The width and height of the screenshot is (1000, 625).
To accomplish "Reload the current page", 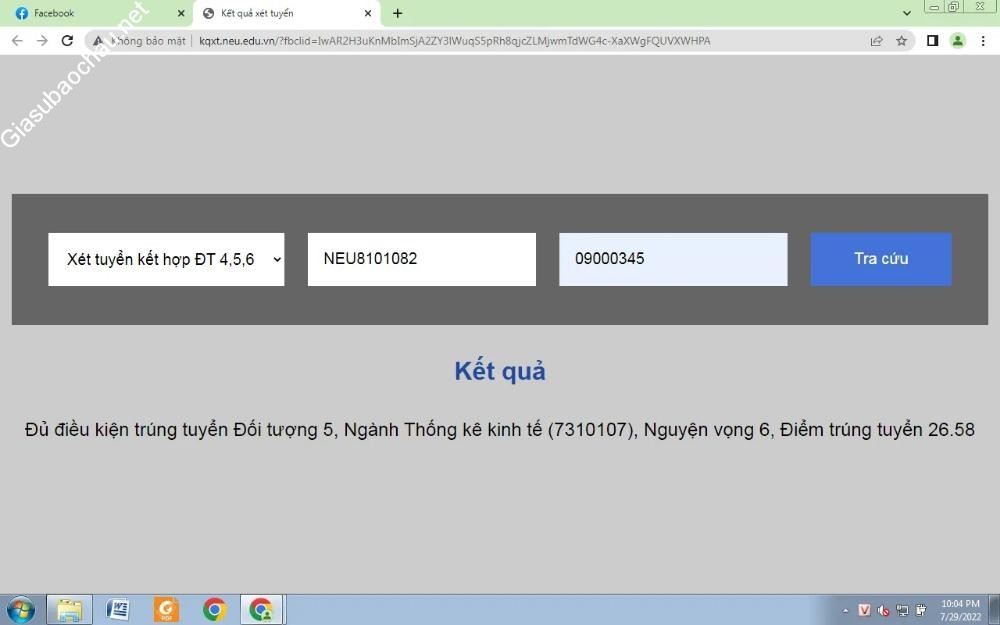I will pyautogui.click(x=67, y=41).
